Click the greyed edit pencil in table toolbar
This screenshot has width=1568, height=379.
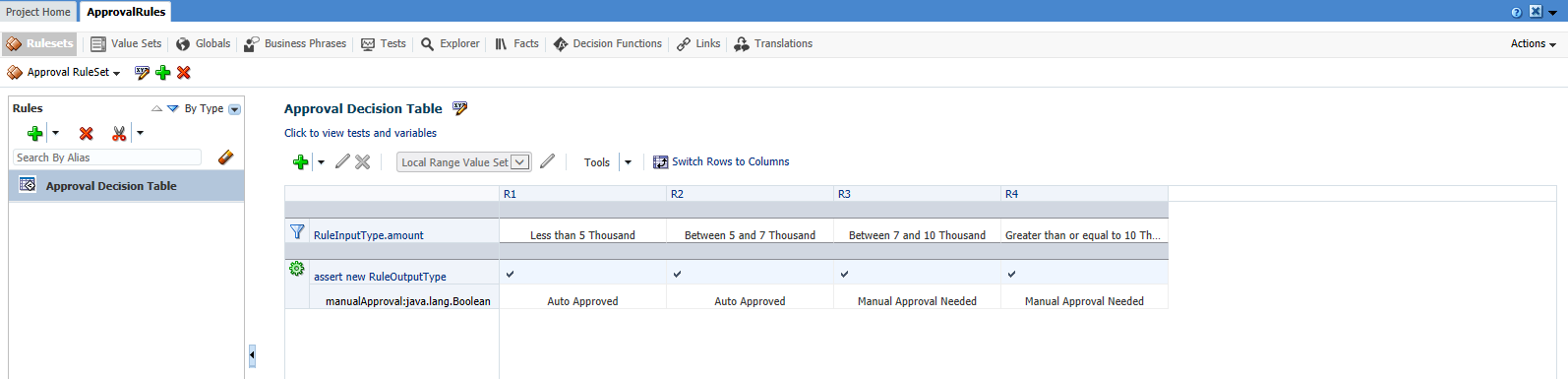[342, 161]
